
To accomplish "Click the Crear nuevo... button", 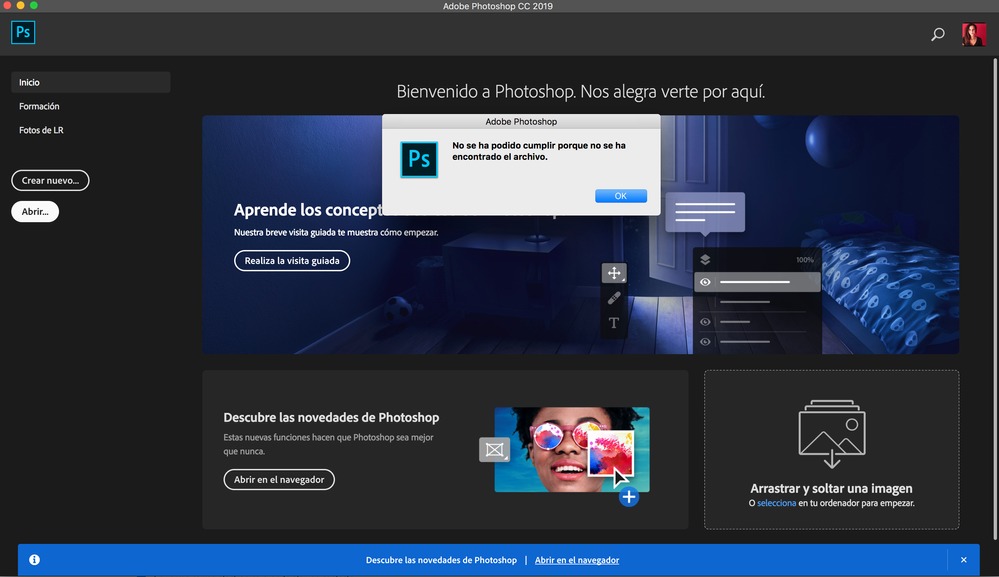I will (x=50, y=180).
